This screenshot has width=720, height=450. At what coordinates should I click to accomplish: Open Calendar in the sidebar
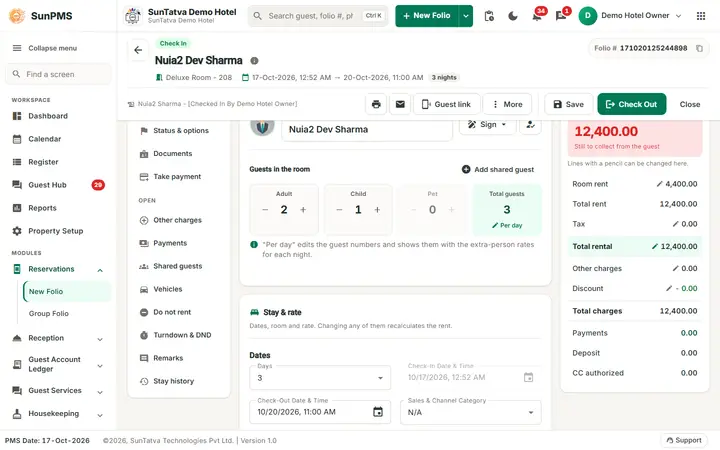click(x=58, y=139)
